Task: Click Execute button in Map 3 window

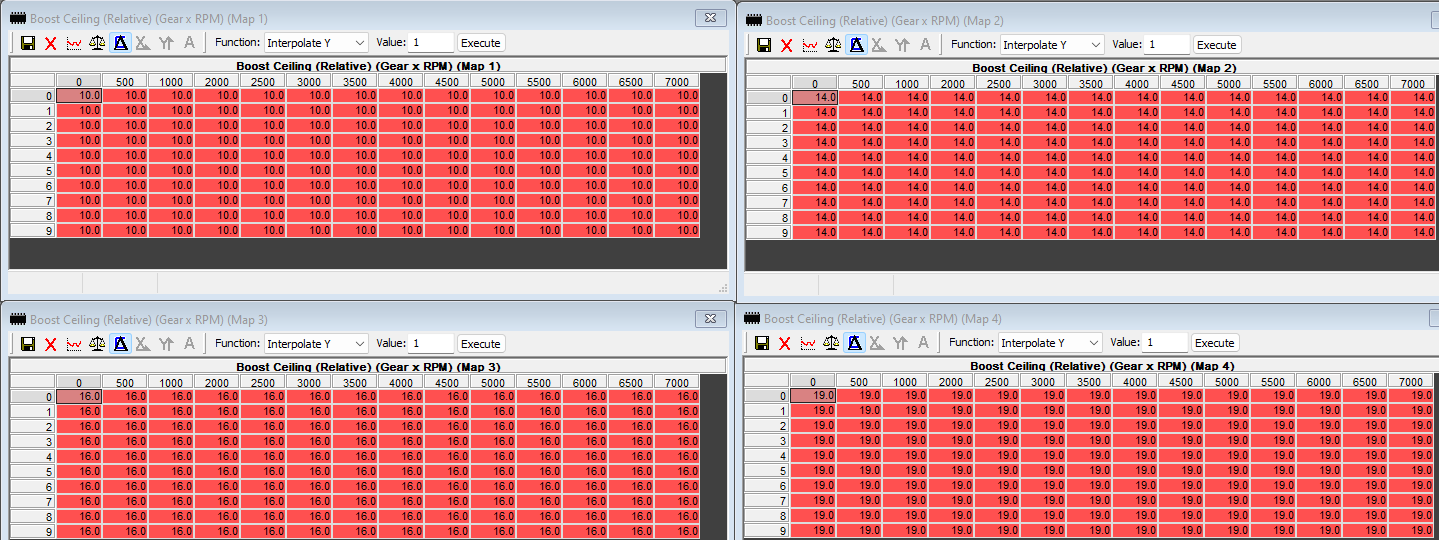Action: click(481, 344)
